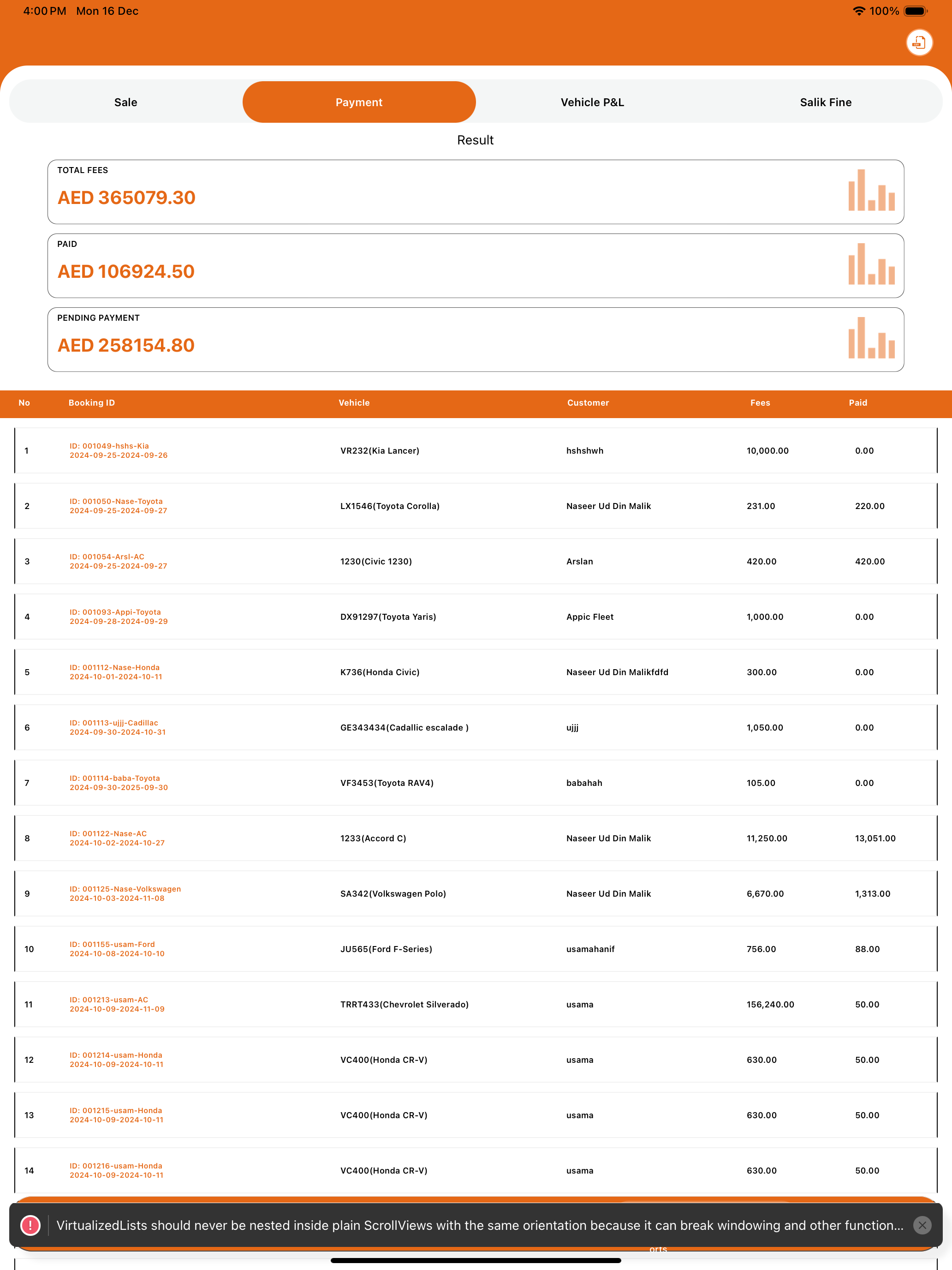
Task: Switch to the Sale tab
Action: tap(125, 102)
